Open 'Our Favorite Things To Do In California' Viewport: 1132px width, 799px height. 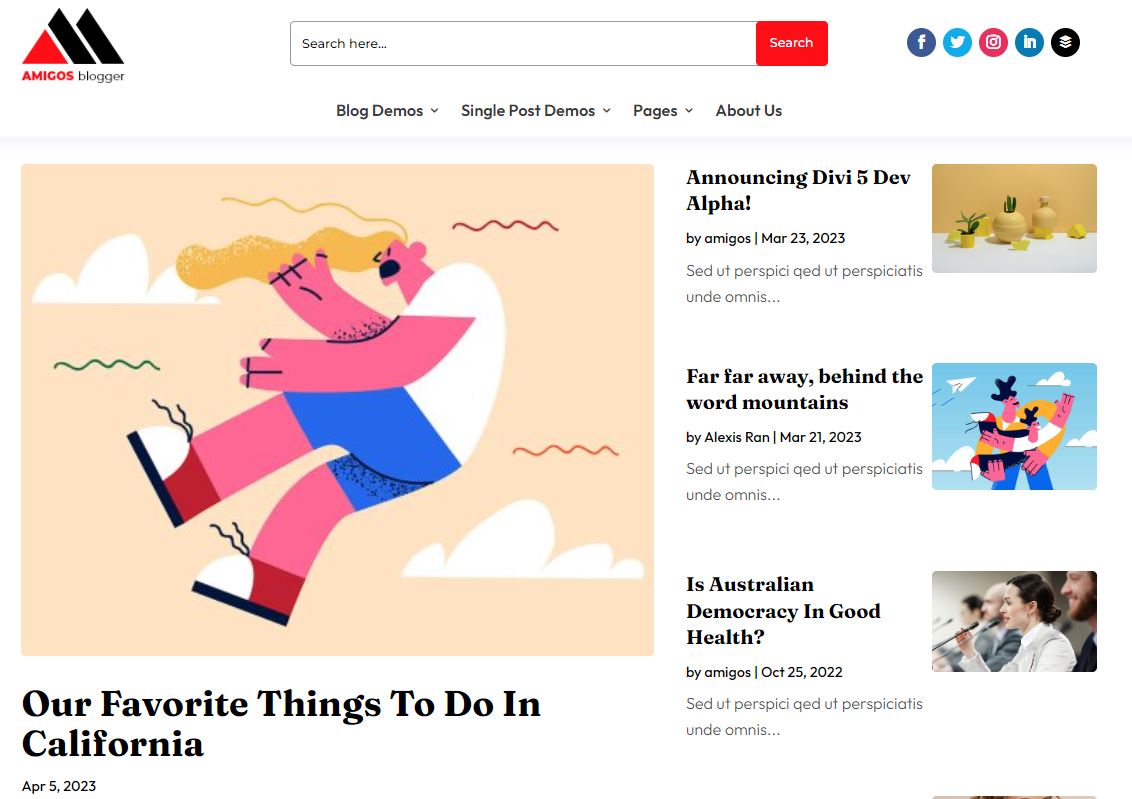click(x=281, y=723)
